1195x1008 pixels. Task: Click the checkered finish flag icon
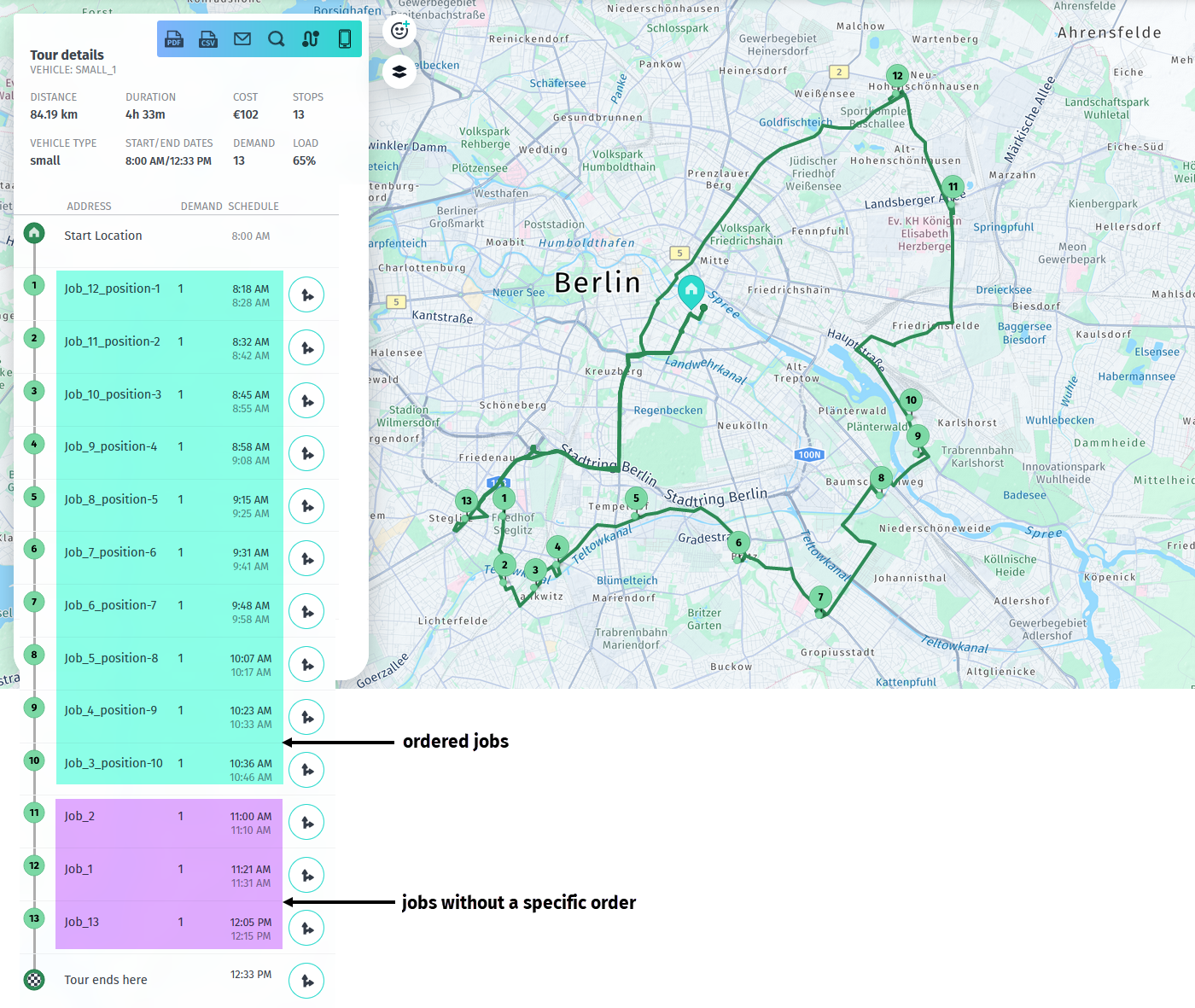point(34,980)
